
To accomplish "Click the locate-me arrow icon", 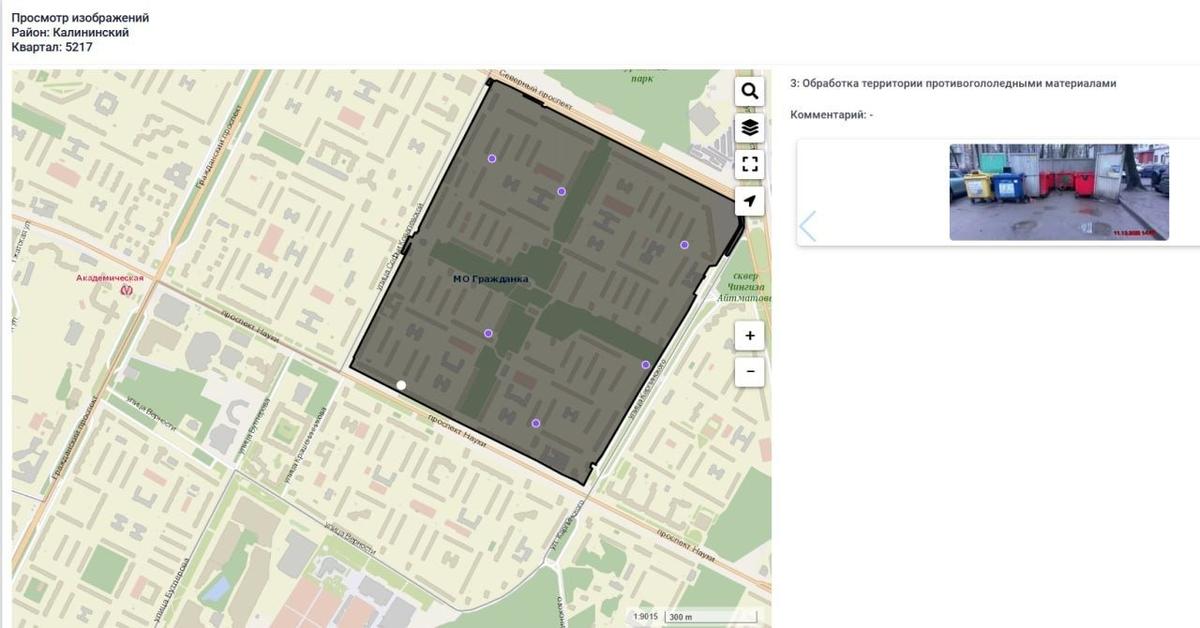I will 750,201.
